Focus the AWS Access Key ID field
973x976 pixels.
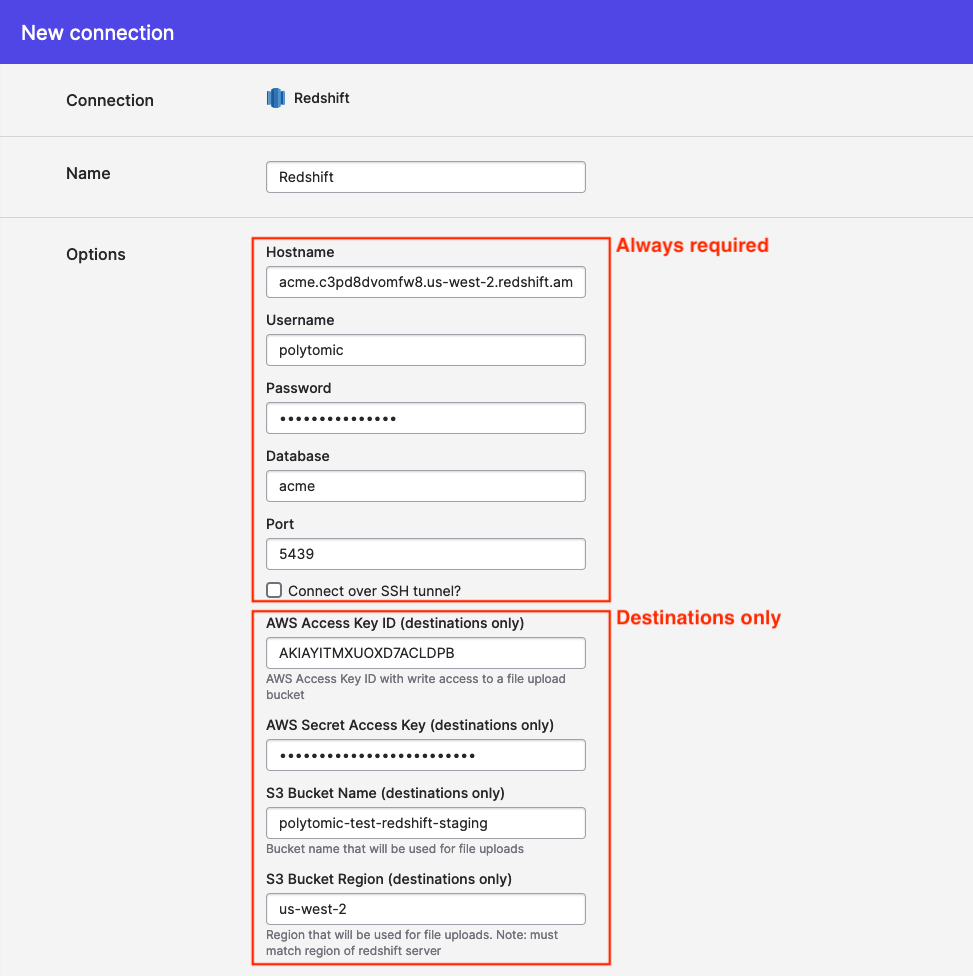click(426, 653)
